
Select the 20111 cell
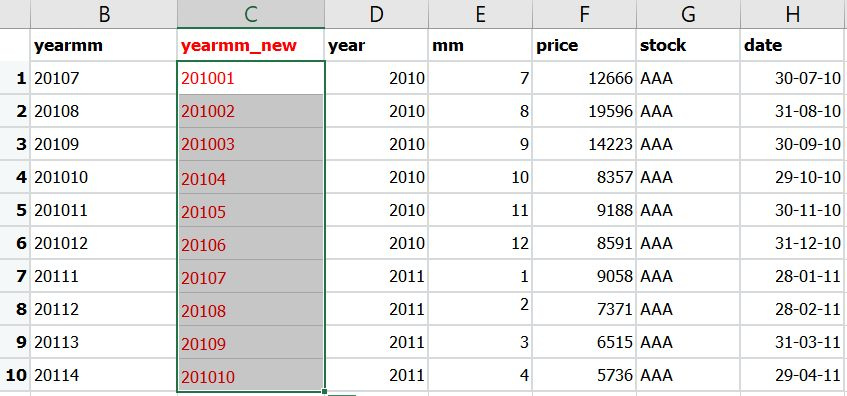tap(104, 276)
